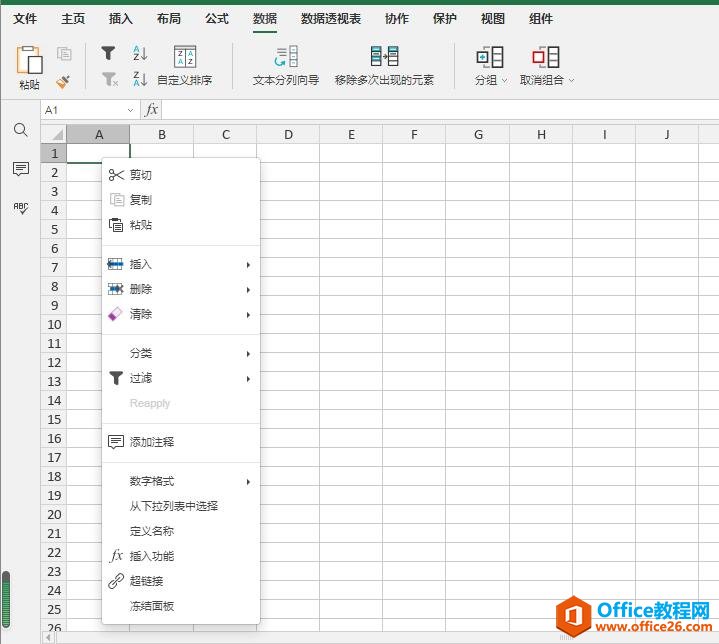The height and width of the screenshot is (644, 719).
Task: Switch to the Formula (公式) tab
Action: (217, 19)
